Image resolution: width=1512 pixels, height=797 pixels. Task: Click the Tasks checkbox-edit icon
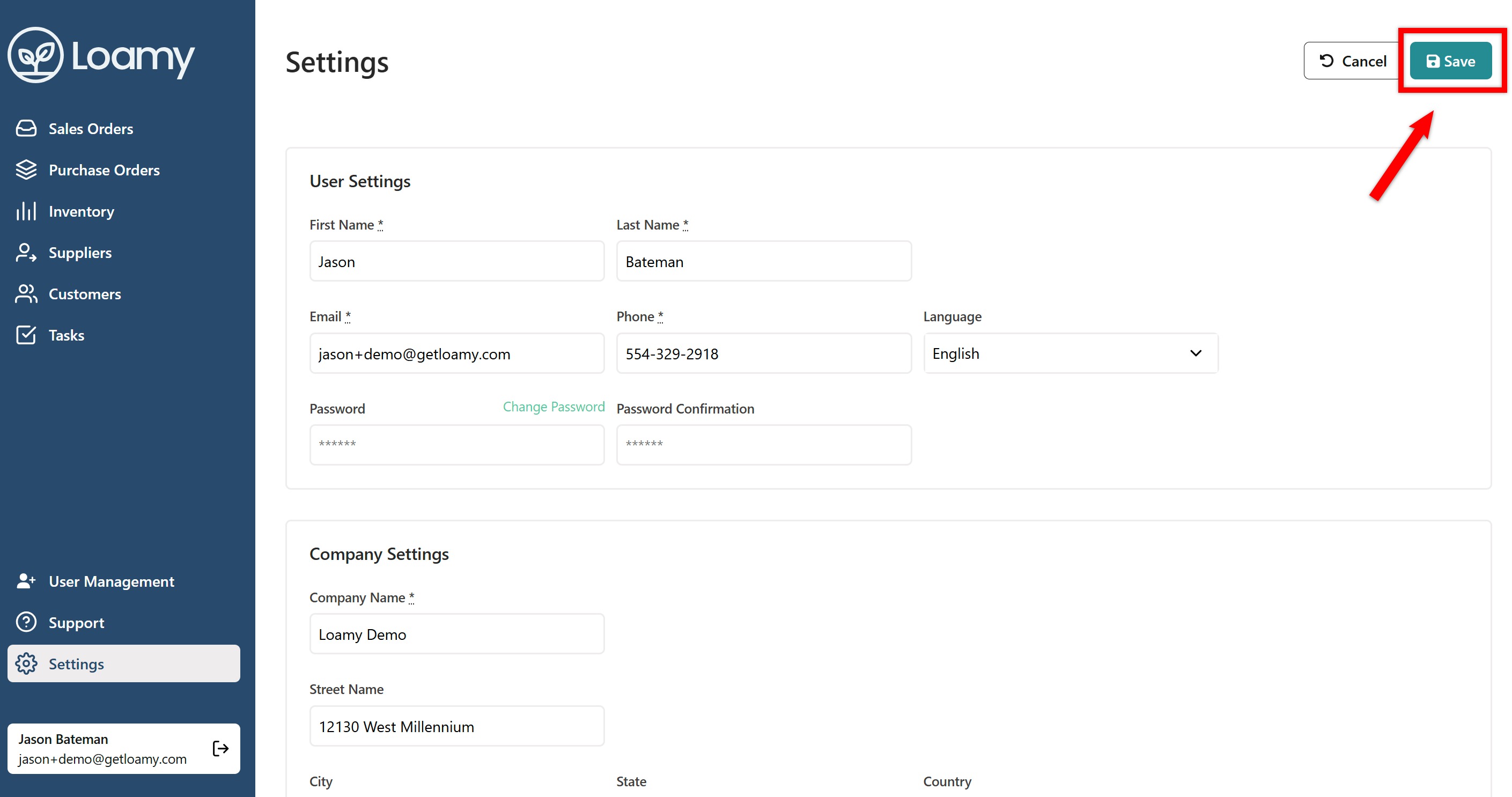[x=26, y=335]
